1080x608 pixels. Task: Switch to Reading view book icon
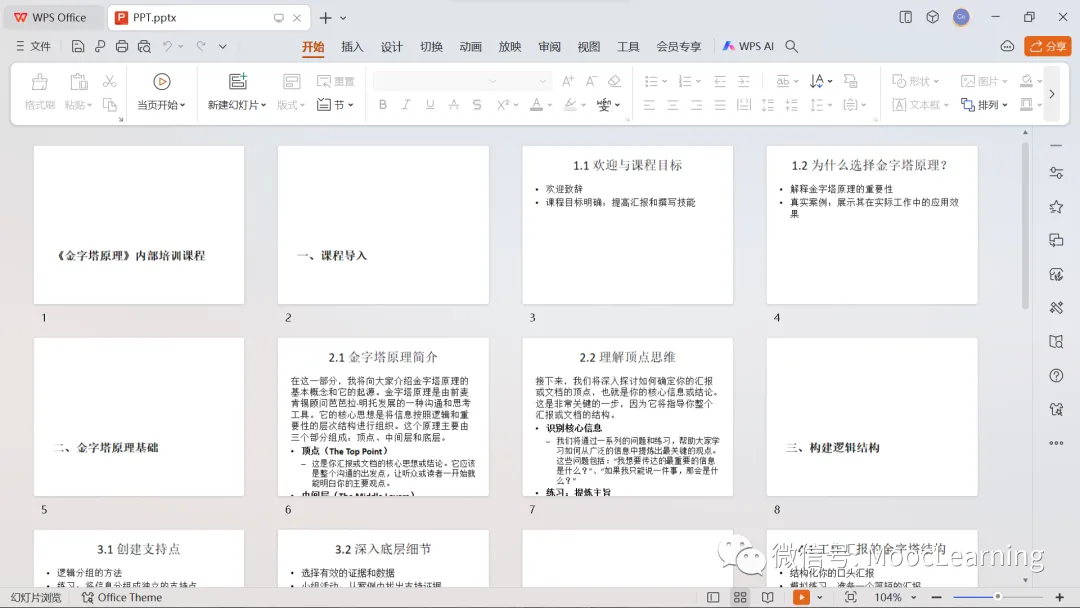(767, 597)
